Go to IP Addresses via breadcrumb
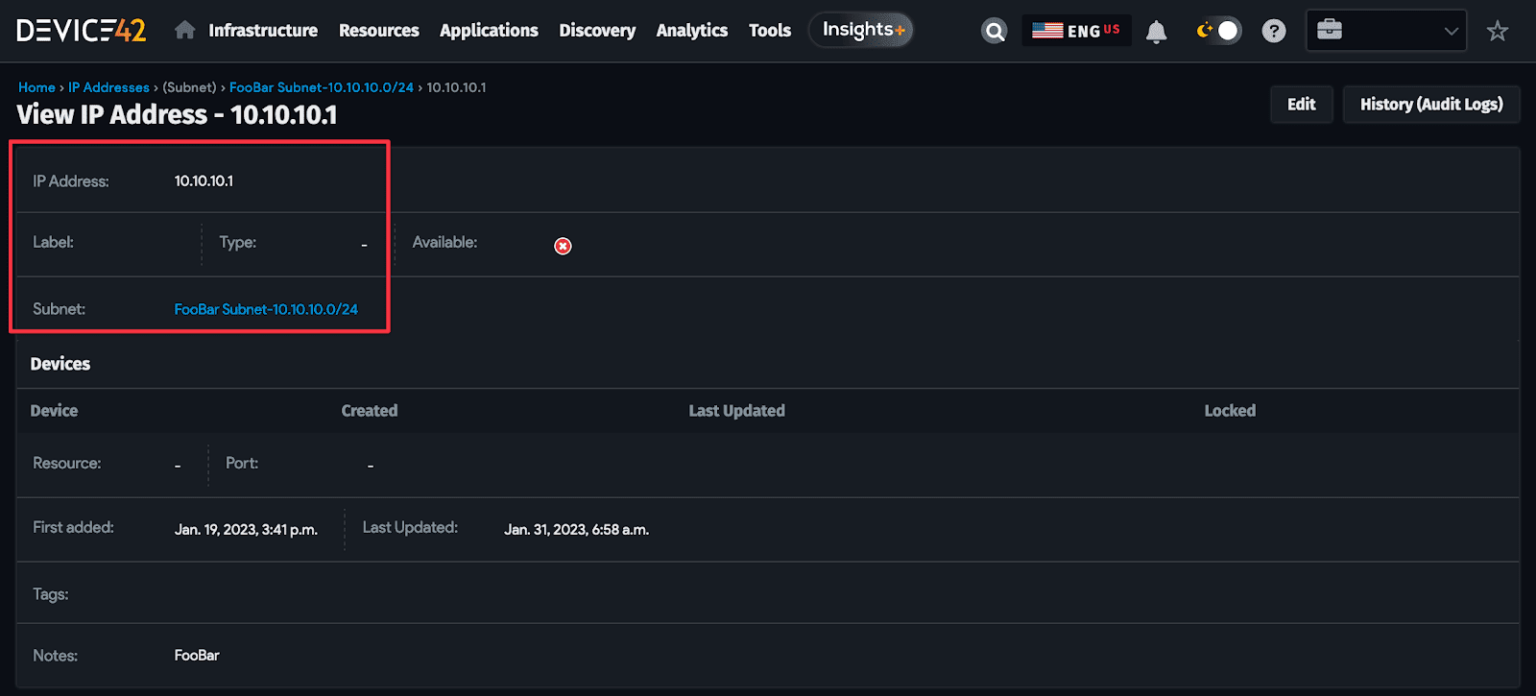This screenshot has width=1536, height=696. pyautogui.click(x=109, y=87)
